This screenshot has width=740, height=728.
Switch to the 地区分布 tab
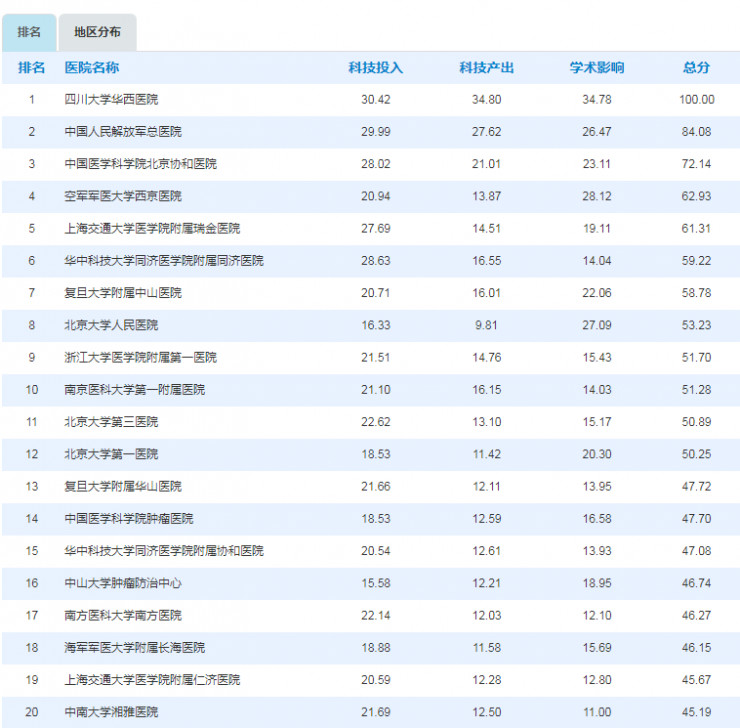97,32
